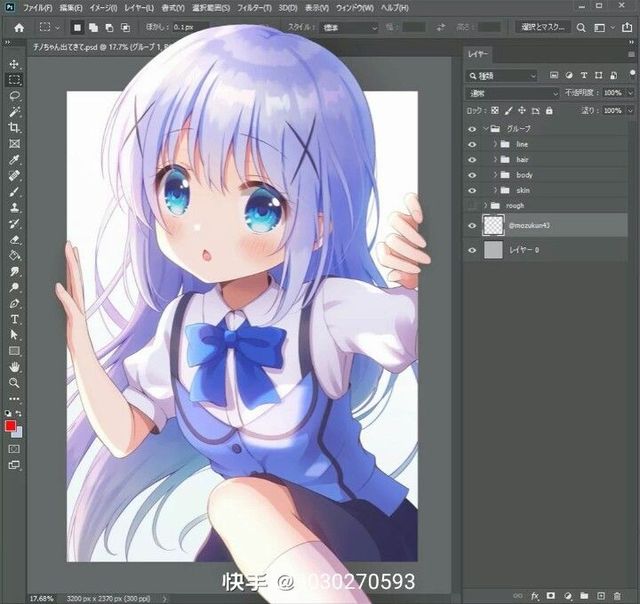Image resolution: width=640 pixels, height=604 pixels.
Task: Select the Hand tool
Action: [x=14, y=367]
